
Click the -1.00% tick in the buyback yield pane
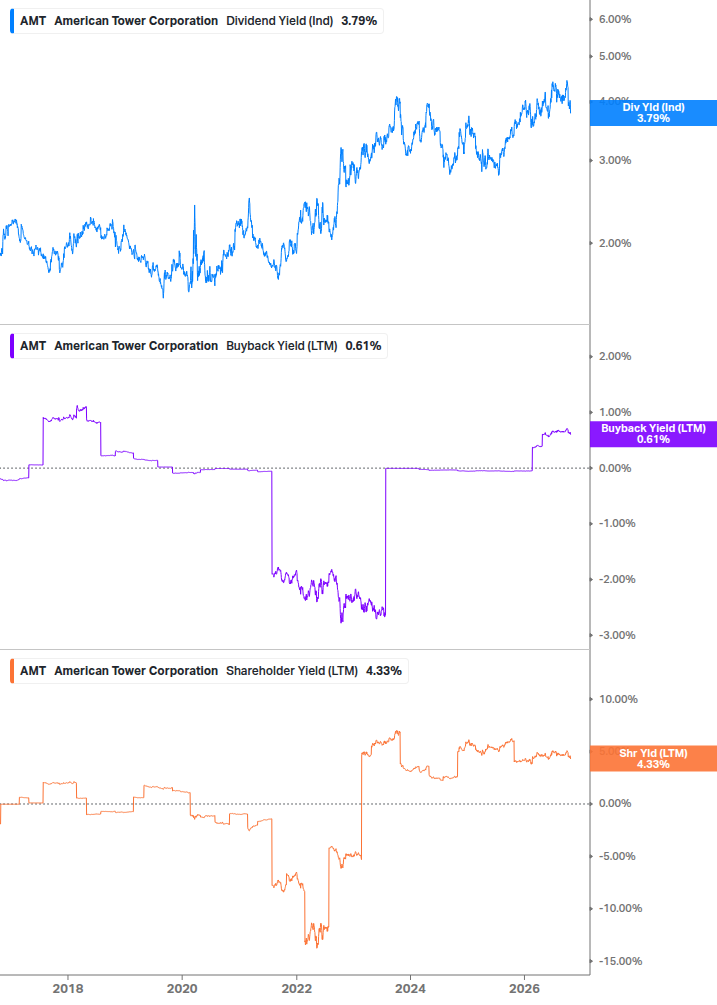(617, 523)
